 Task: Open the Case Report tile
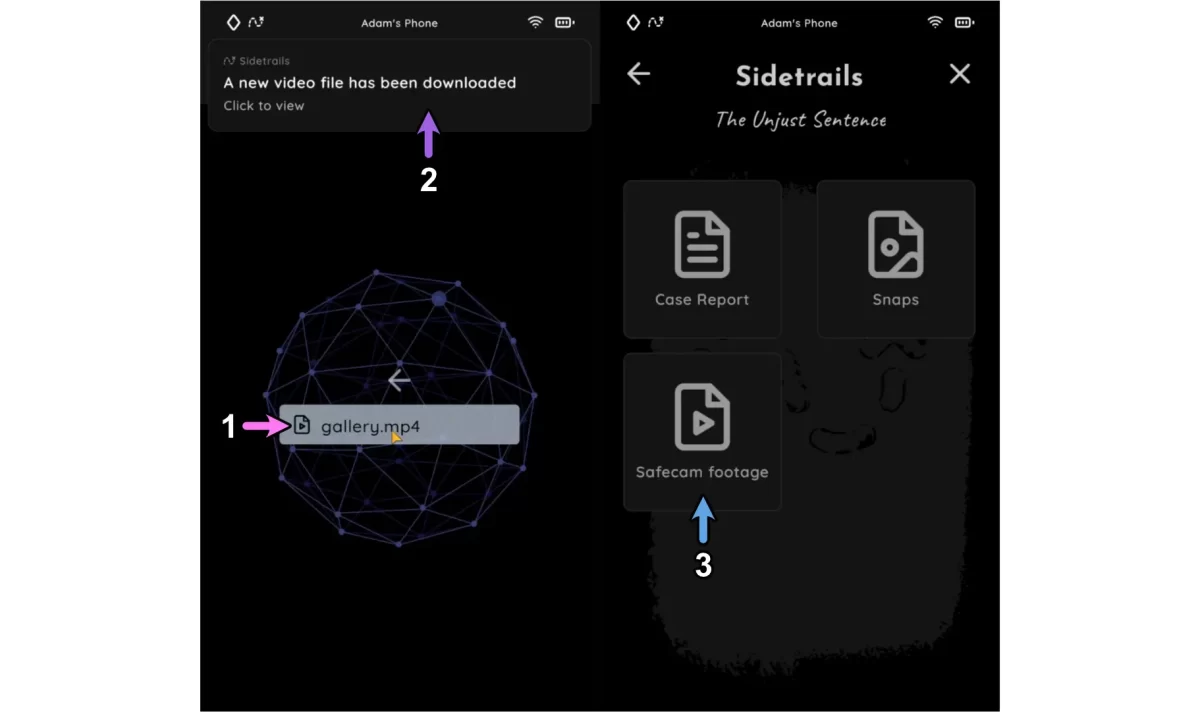tap(702, 259)
